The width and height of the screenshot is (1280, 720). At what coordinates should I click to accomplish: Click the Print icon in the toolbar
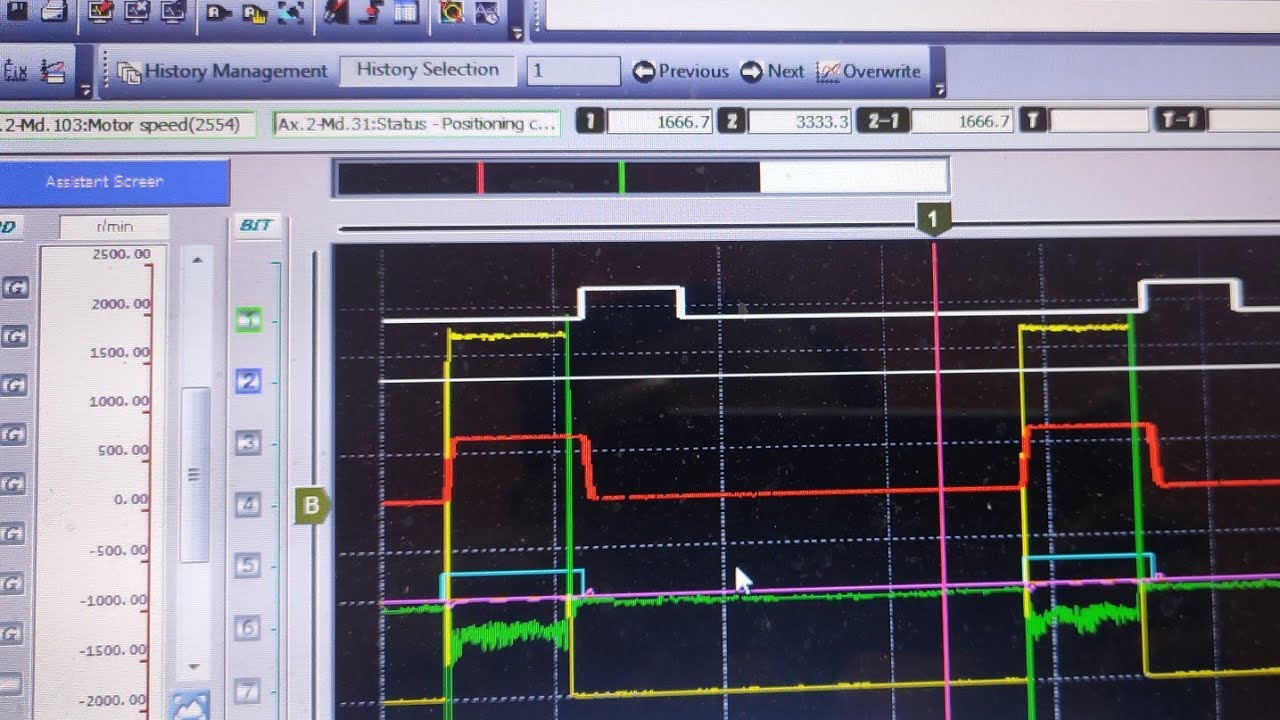(56, 10)
